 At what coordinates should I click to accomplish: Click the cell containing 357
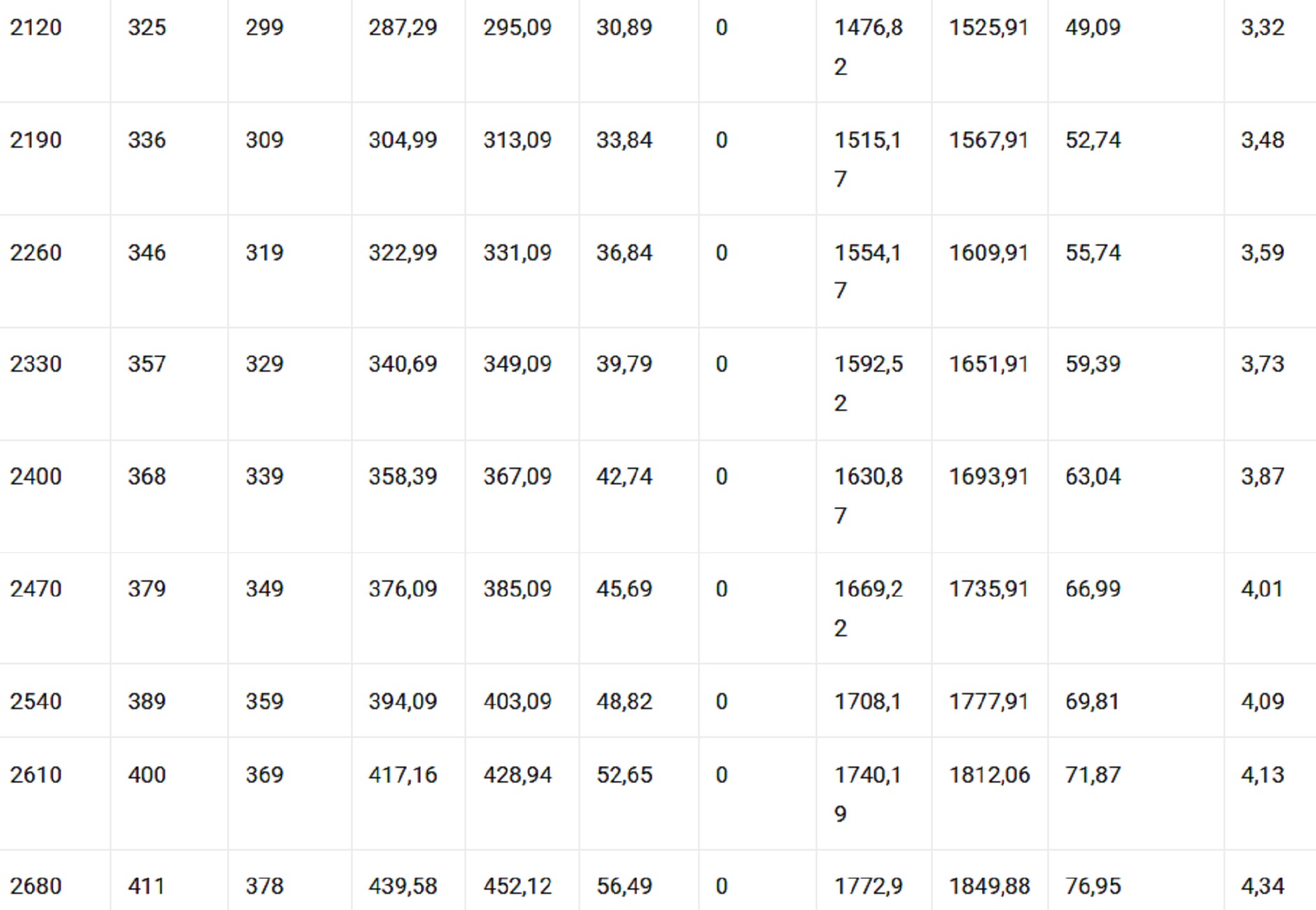point(146,364)
